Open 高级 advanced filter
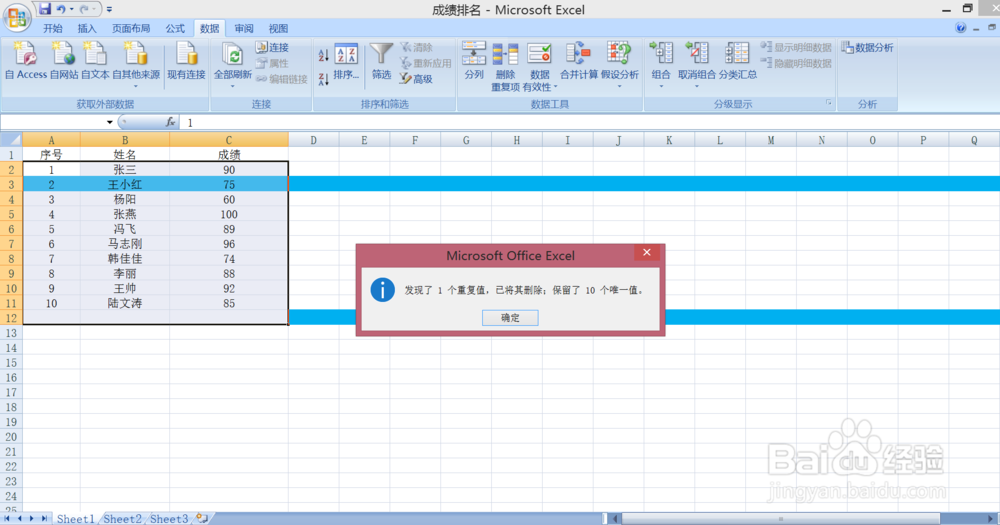1000x525 pixels. click(416, 78)
